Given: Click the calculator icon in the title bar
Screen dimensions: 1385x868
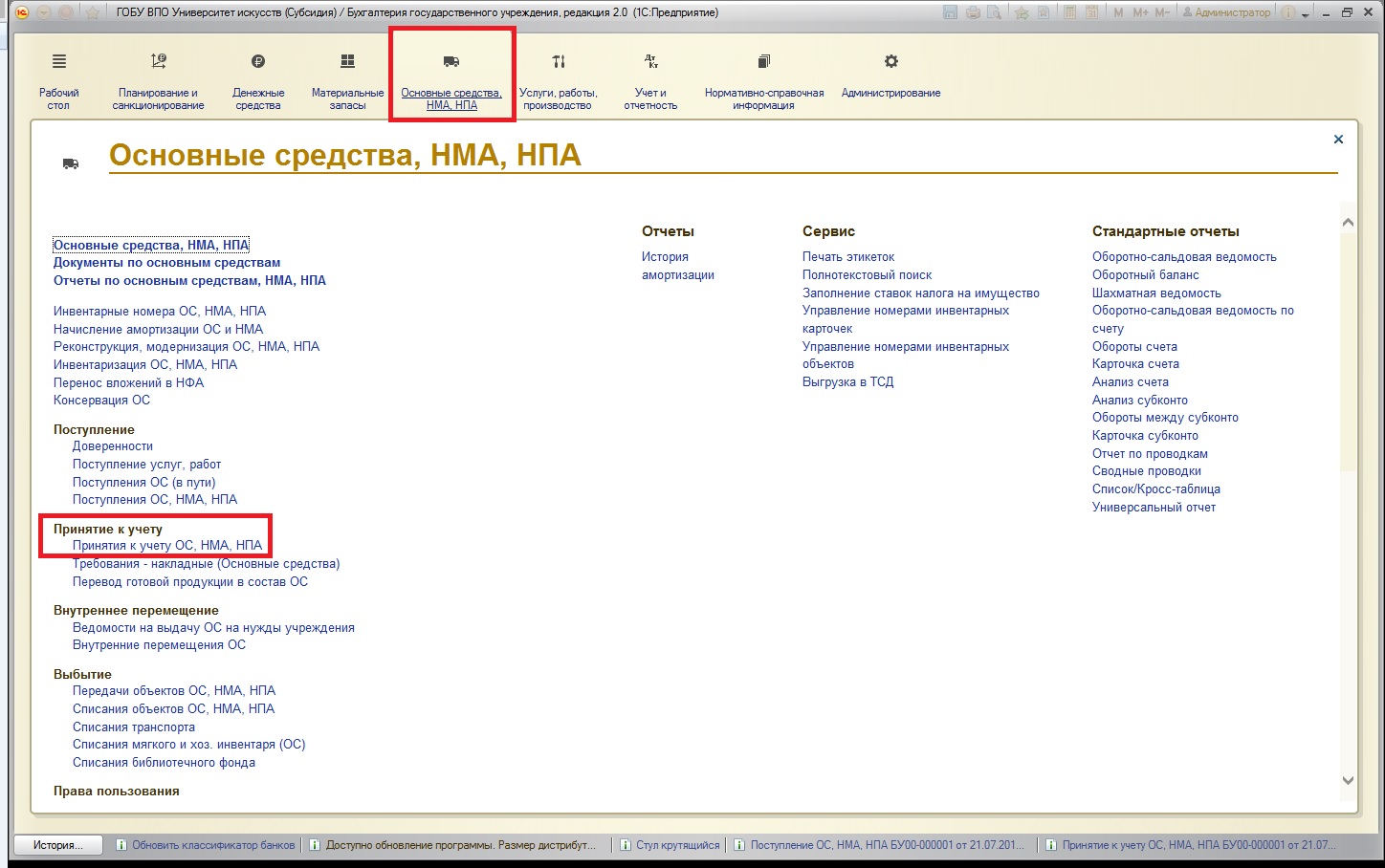Looking at the screenshot, I should tap(1068, 12).
